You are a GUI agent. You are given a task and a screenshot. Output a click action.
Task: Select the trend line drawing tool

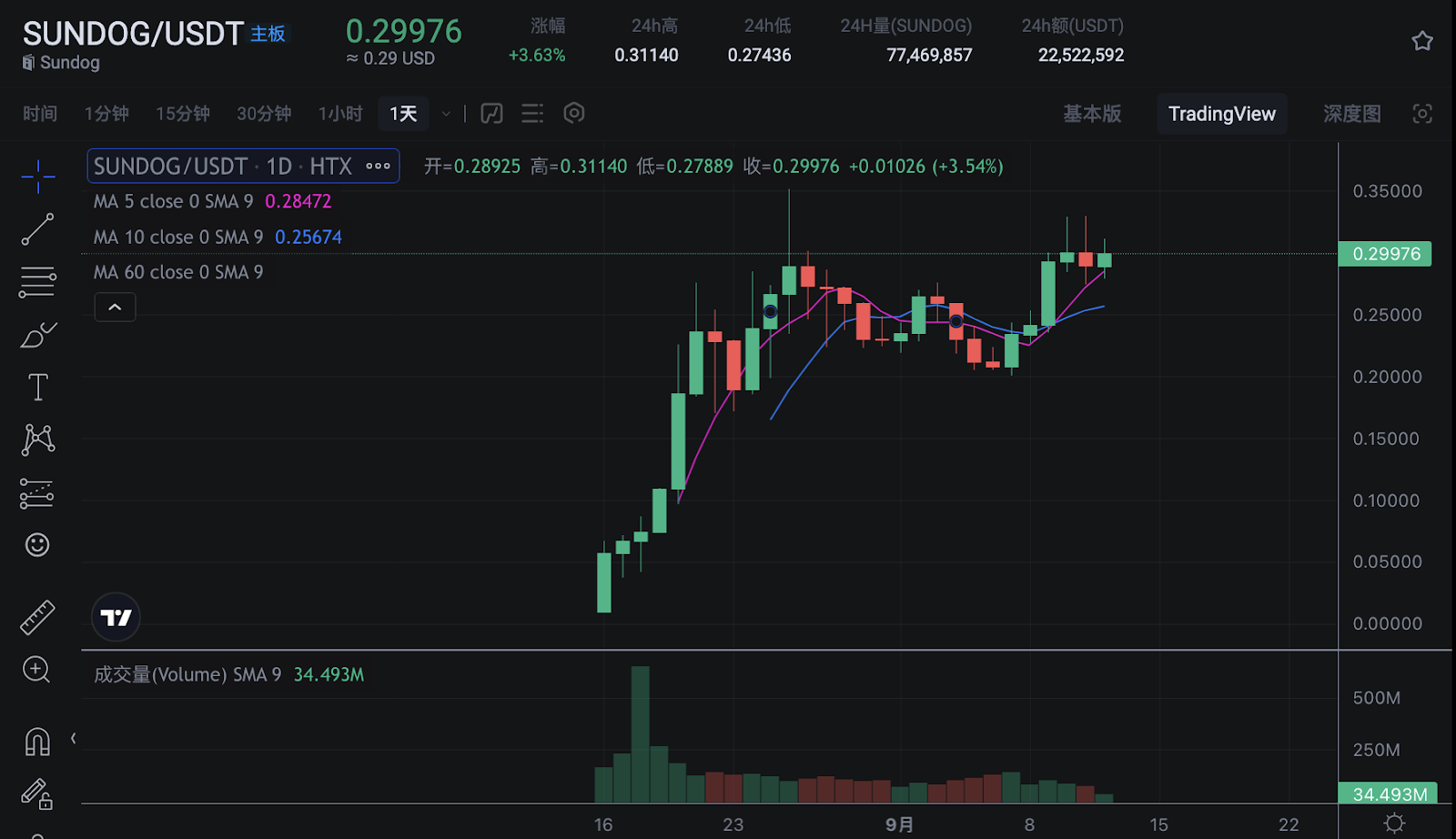(37, 229)
